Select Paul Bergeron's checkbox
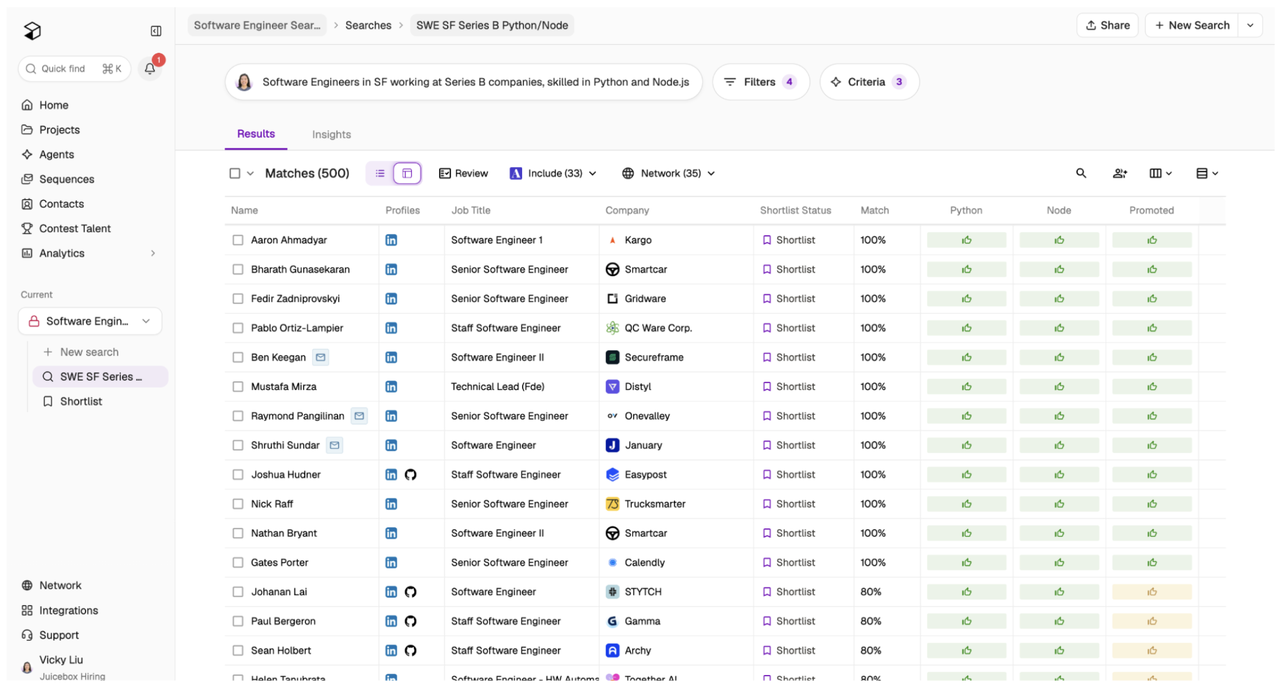 tap(238, 621)
